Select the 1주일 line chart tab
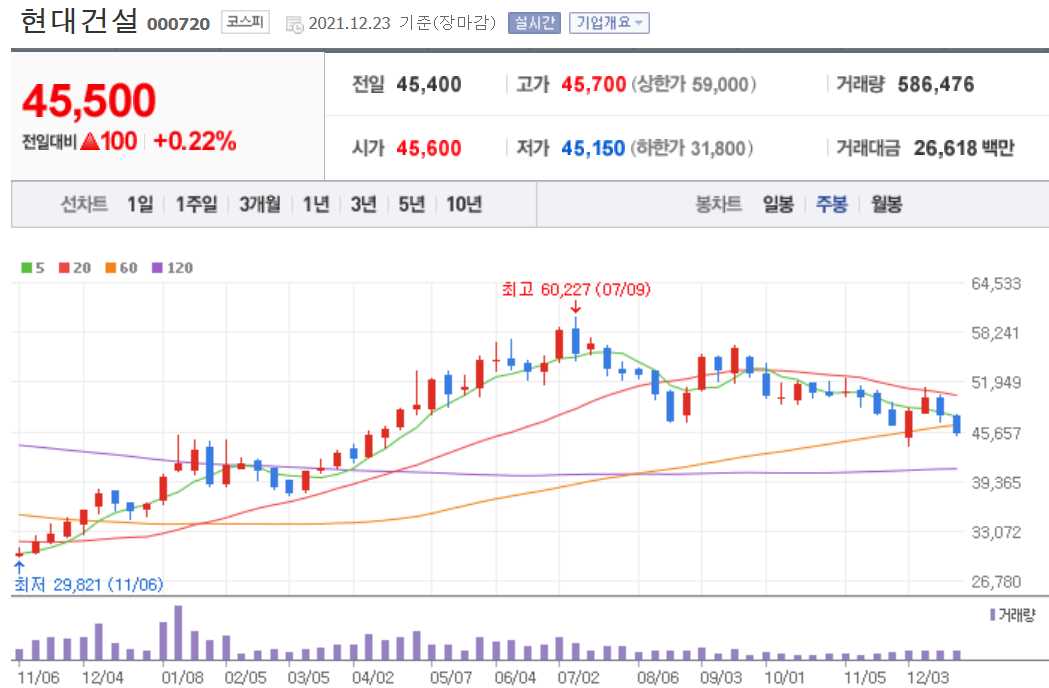Screen dimensions: 1049x688 tap(196, 203)
